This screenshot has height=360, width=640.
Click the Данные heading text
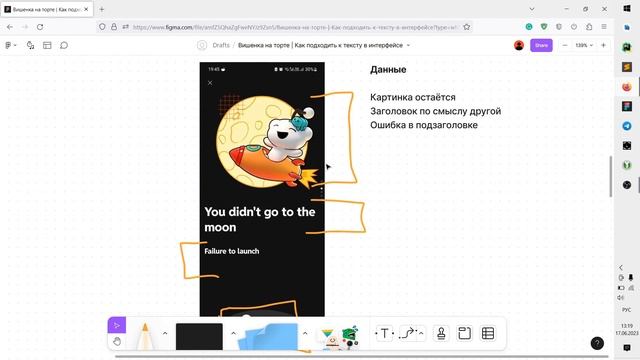pos(388,69)
